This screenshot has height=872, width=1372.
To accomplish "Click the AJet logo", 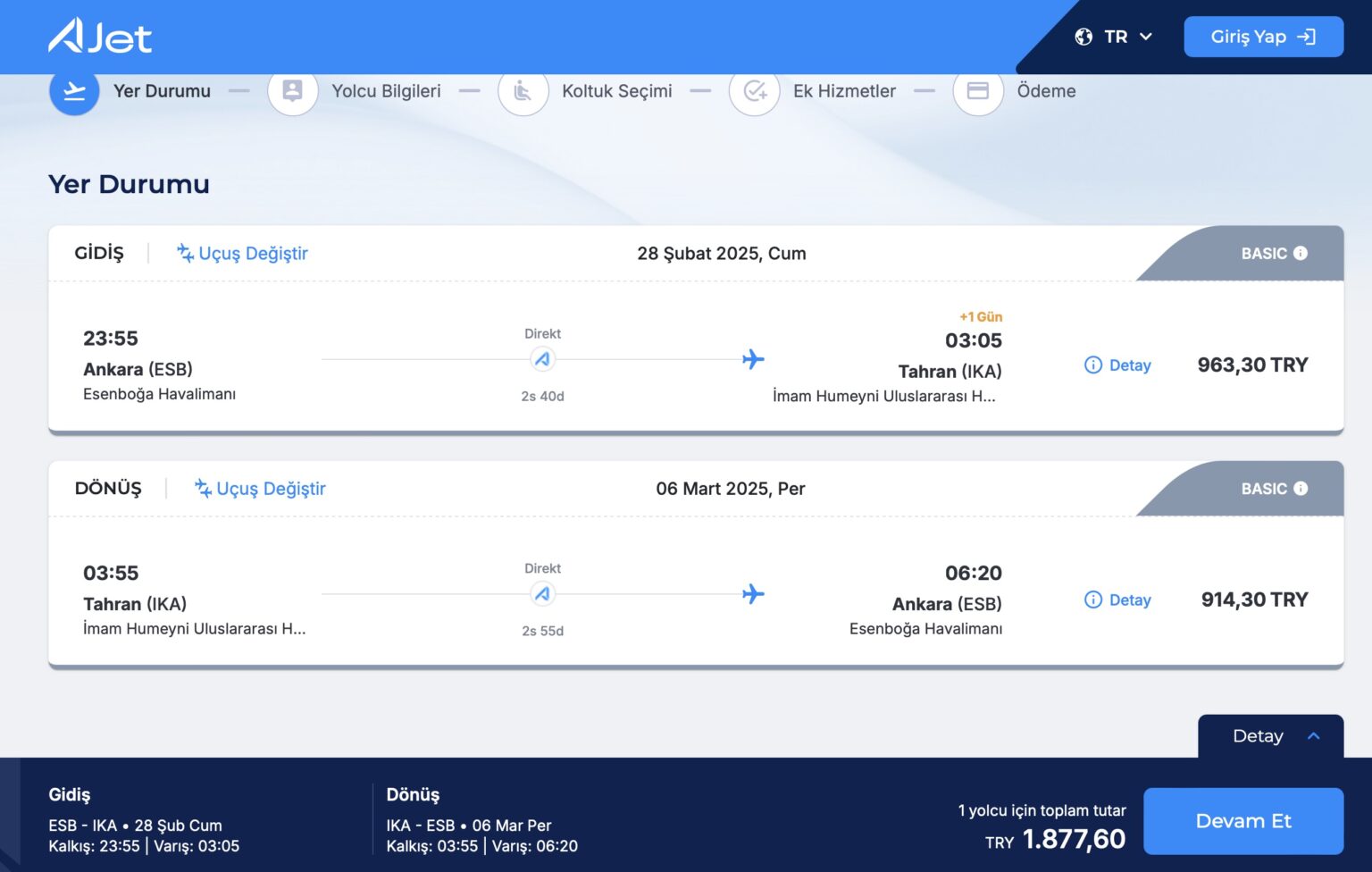I will pos(100,37).
